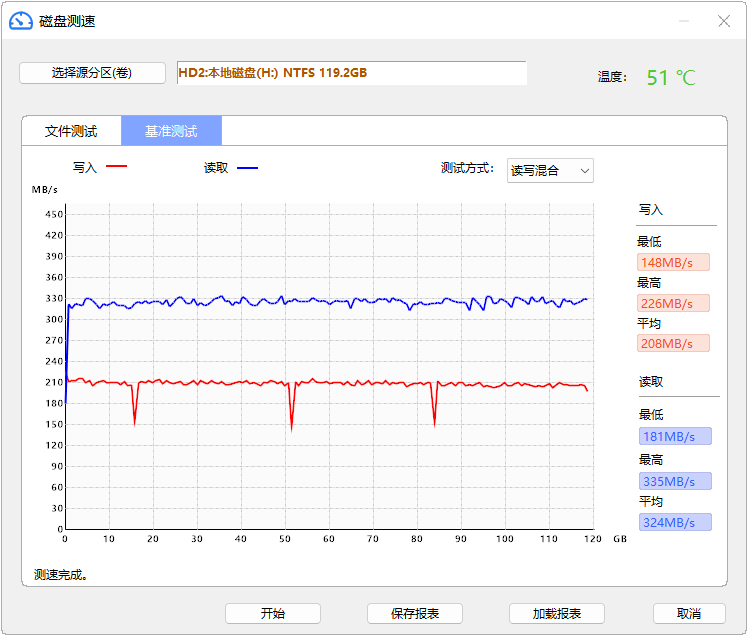Click the 保存报表 button

pos(415,613)
